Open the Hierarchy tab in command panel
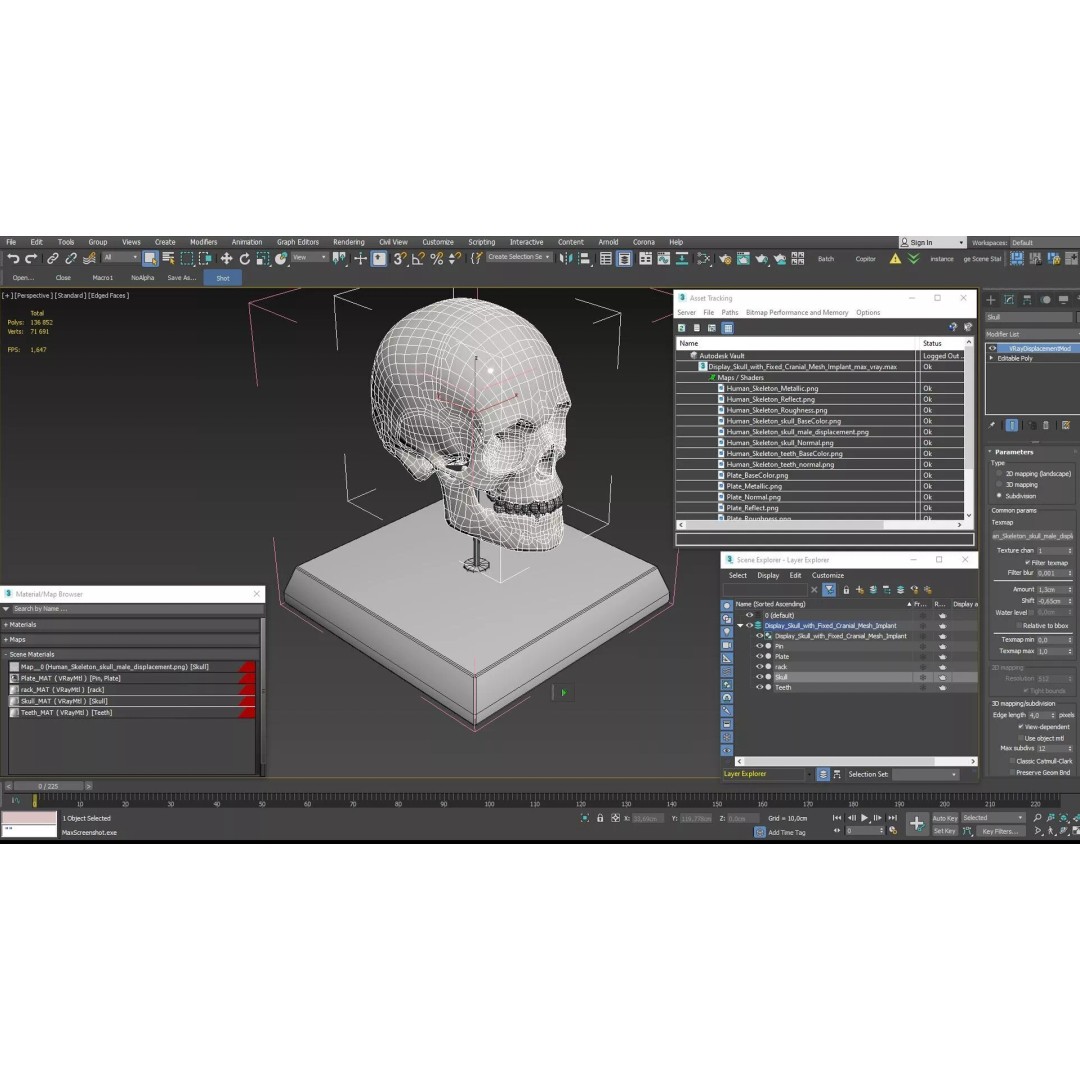The image size is (1080, 1080). (x=1027, y=300)
